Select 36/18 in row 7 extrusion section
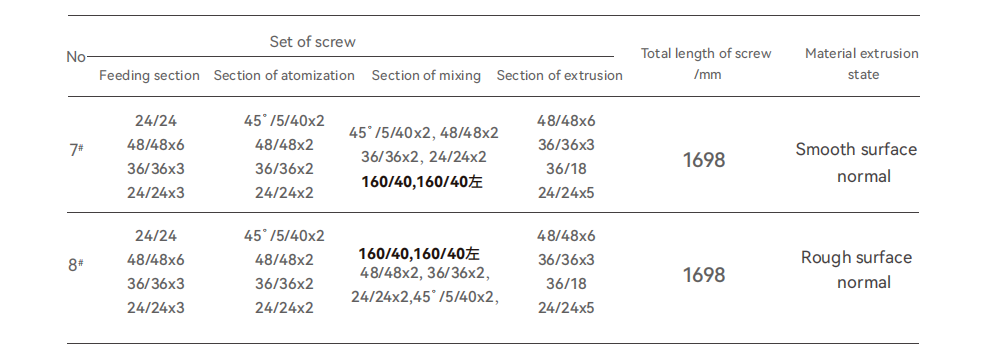 coord(566,169)
